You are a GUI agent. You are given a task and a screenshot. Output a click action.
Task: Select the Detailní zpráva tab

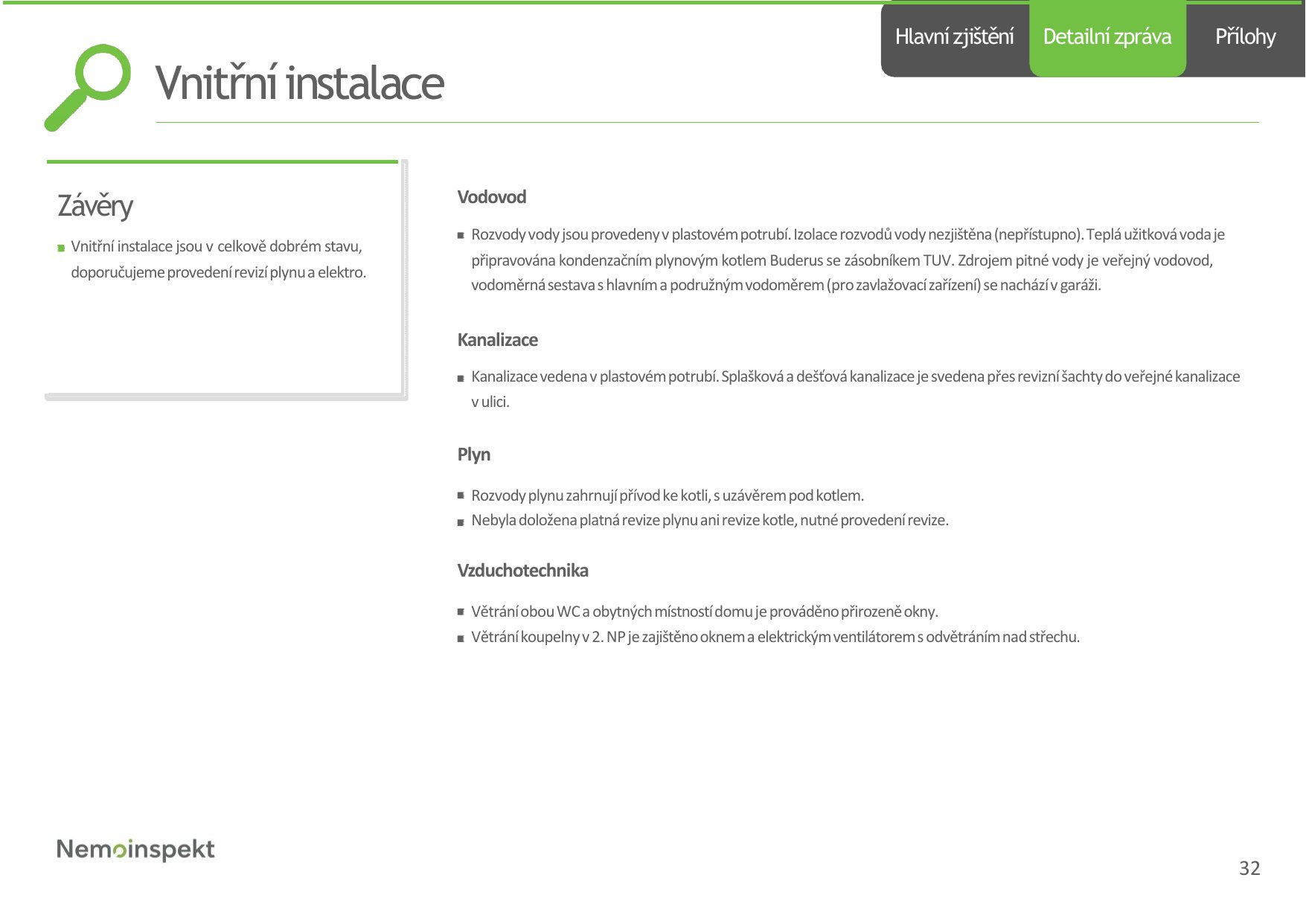[1107, 37]
